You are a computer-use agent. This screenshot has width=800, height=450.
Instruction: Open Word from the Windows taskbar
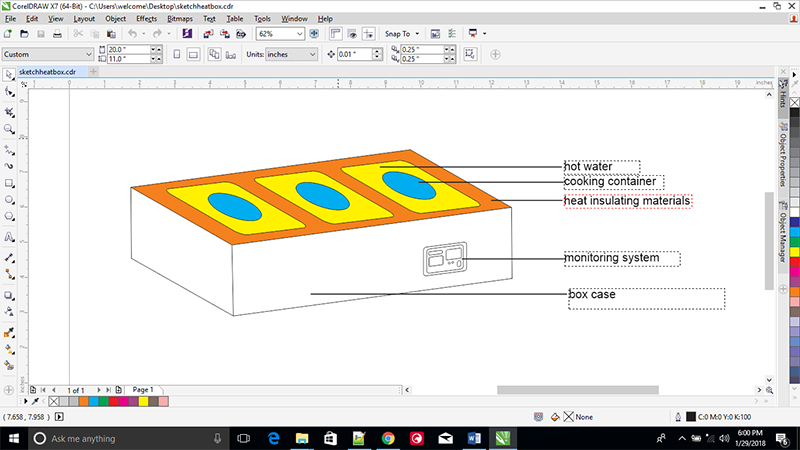click(x=474, y=438)
